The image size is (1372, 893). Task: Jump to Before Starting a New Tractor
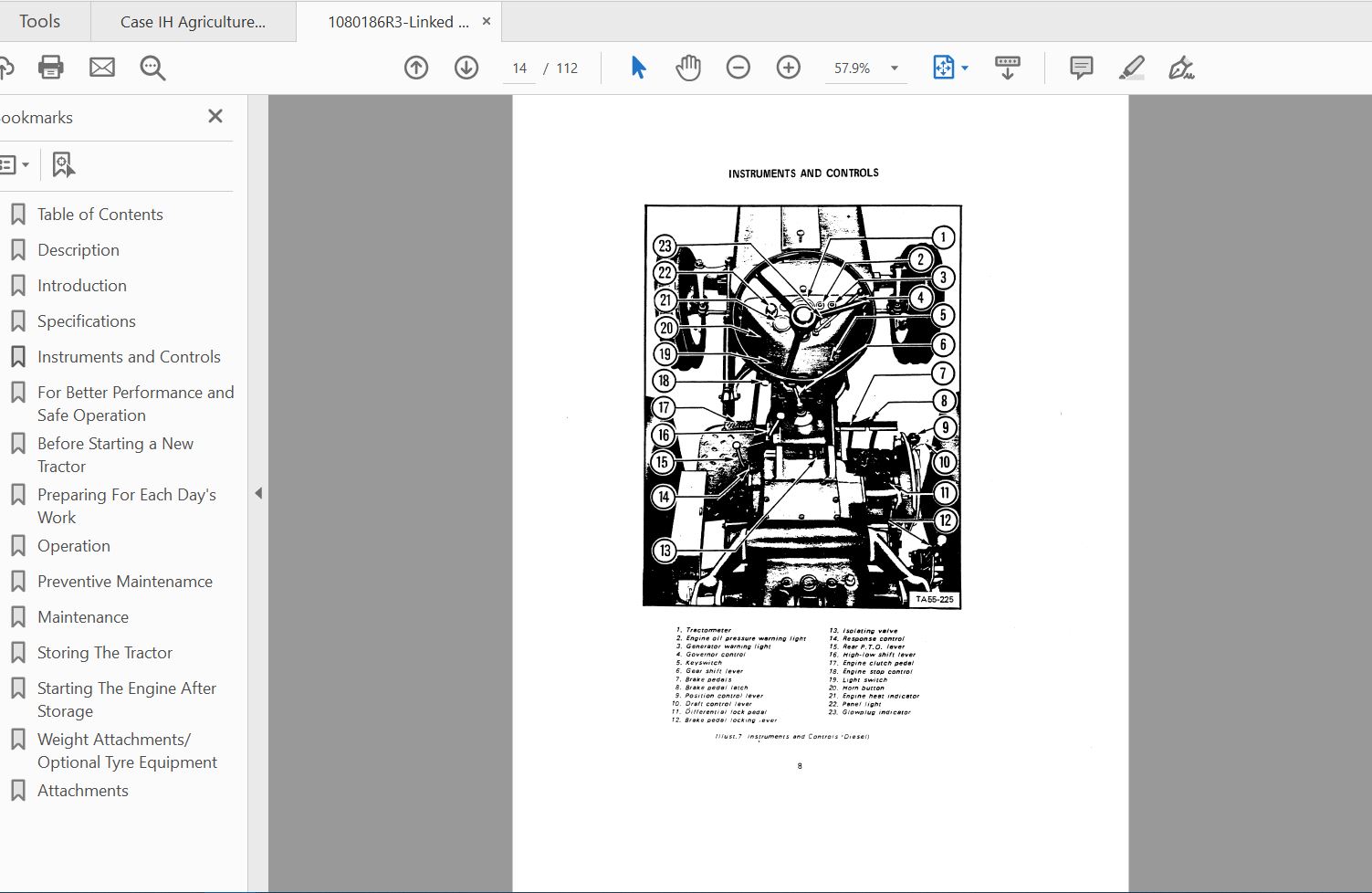click(115, 455)
